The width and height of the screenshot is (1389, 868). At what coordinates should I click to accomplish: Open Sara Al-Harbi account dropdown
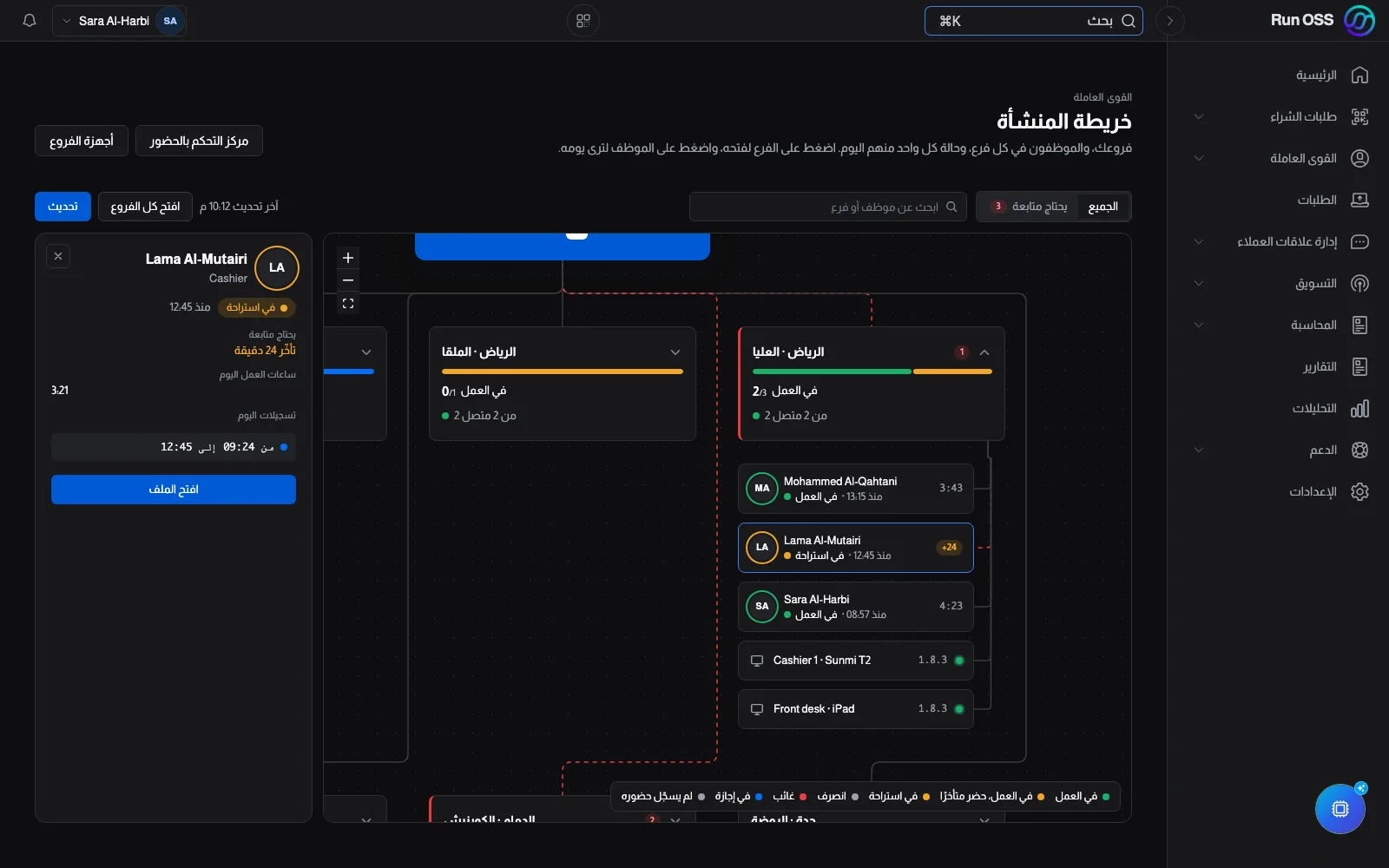[120, 21]
